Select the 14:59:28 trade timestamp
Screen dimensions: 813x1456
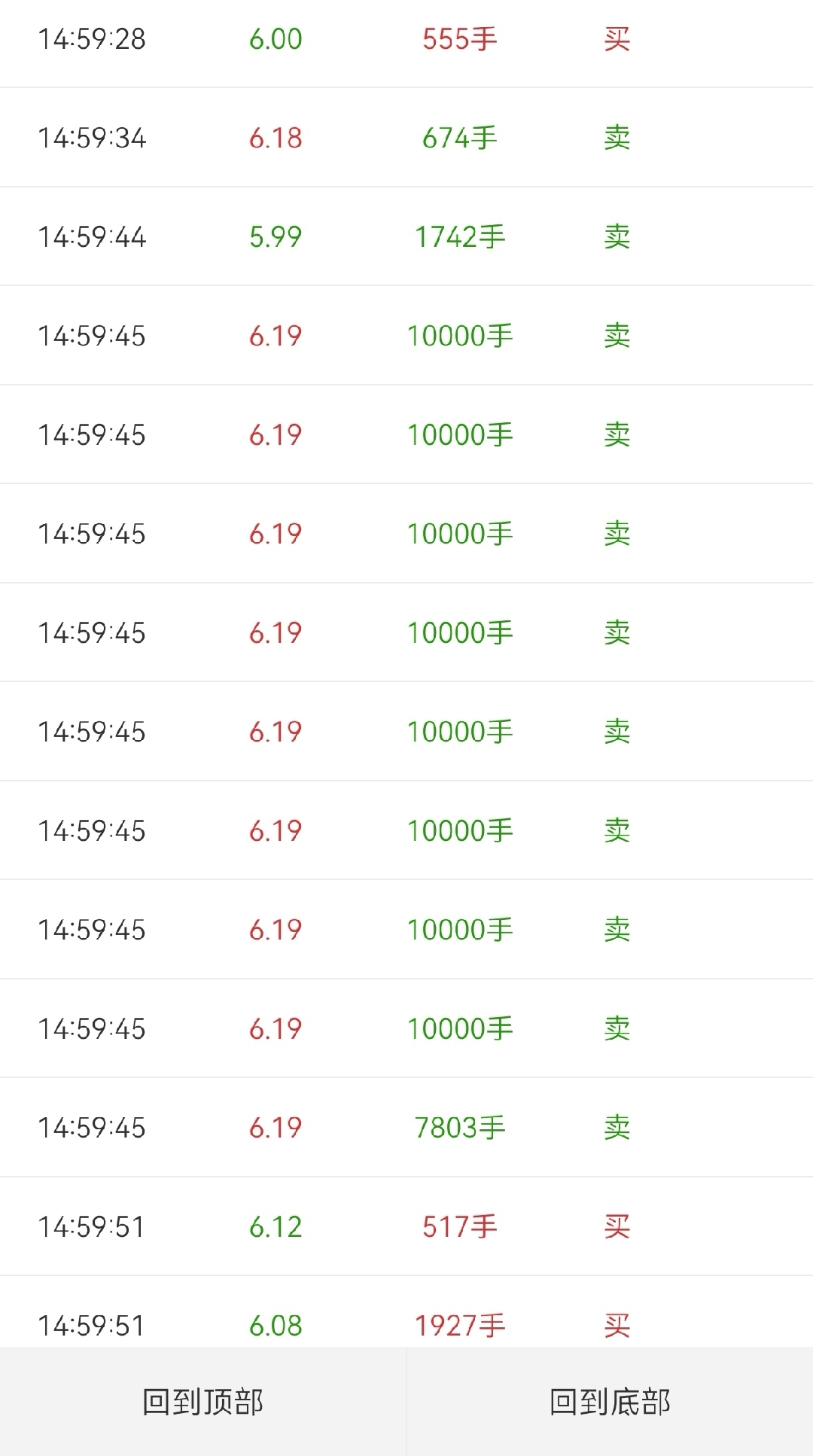click(x=92, y=39)
